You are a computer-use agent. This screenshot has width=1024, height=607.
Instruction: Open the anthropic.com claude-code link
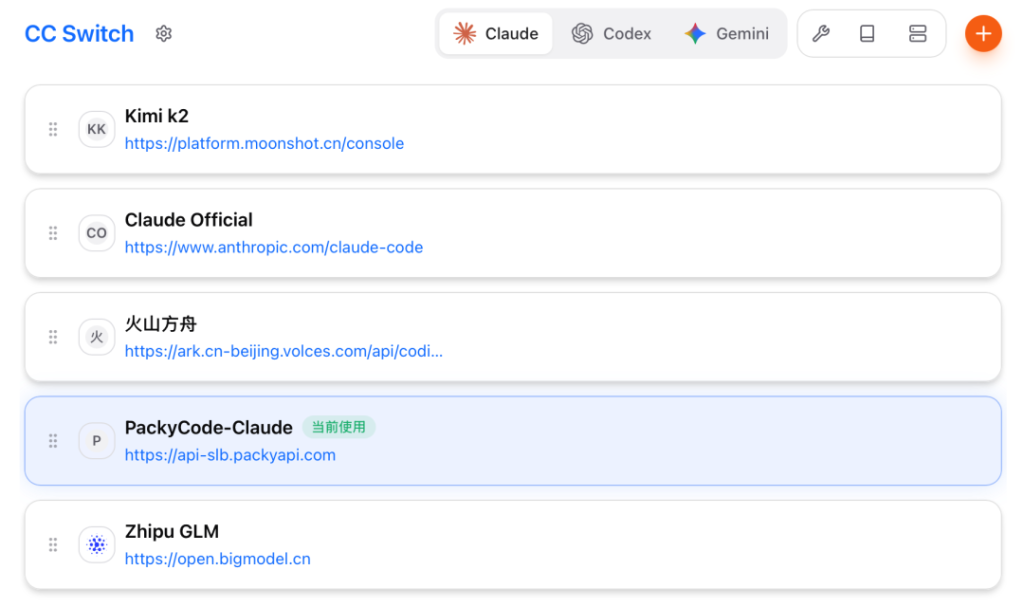273,247
